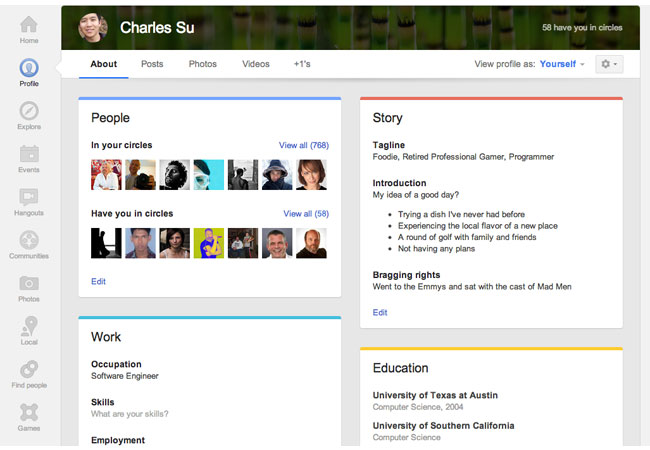Open the Communities icon
The width and height of the screenshot is (650, 450).
(x=29, y=244)
